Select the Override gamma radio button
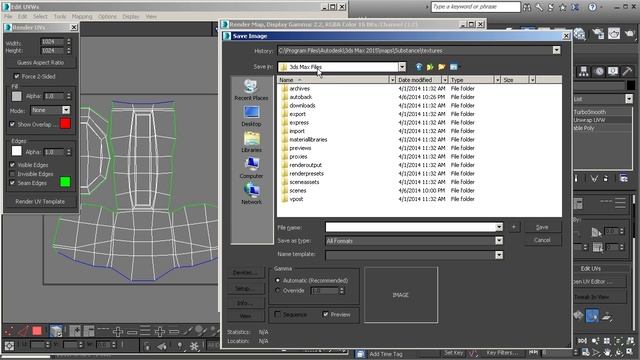The width and height of the screenshot is (640, 360). (278, 291)
